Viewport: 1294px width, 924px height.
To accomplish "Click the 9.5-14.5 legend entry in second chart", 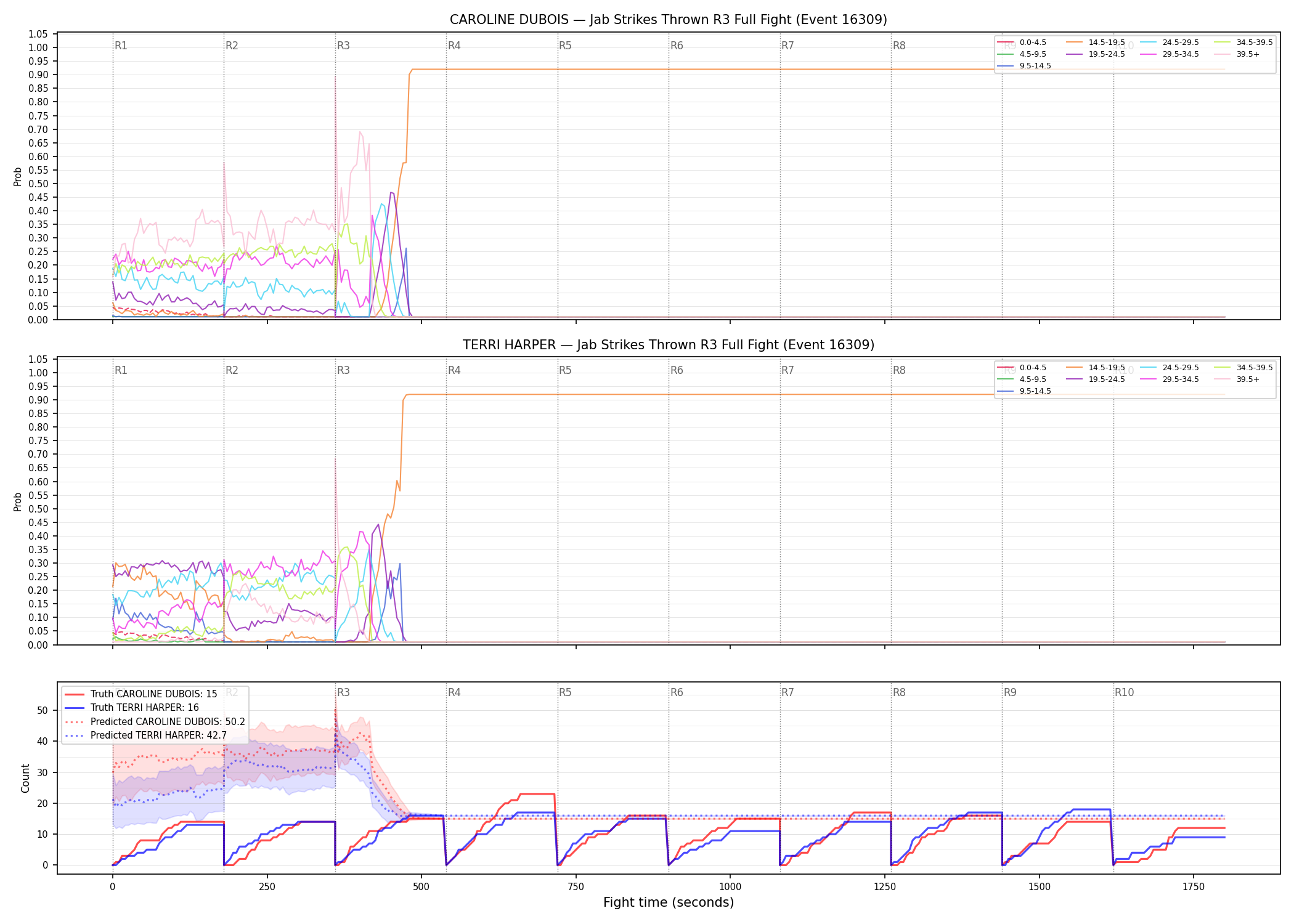I will [1023, 391].
